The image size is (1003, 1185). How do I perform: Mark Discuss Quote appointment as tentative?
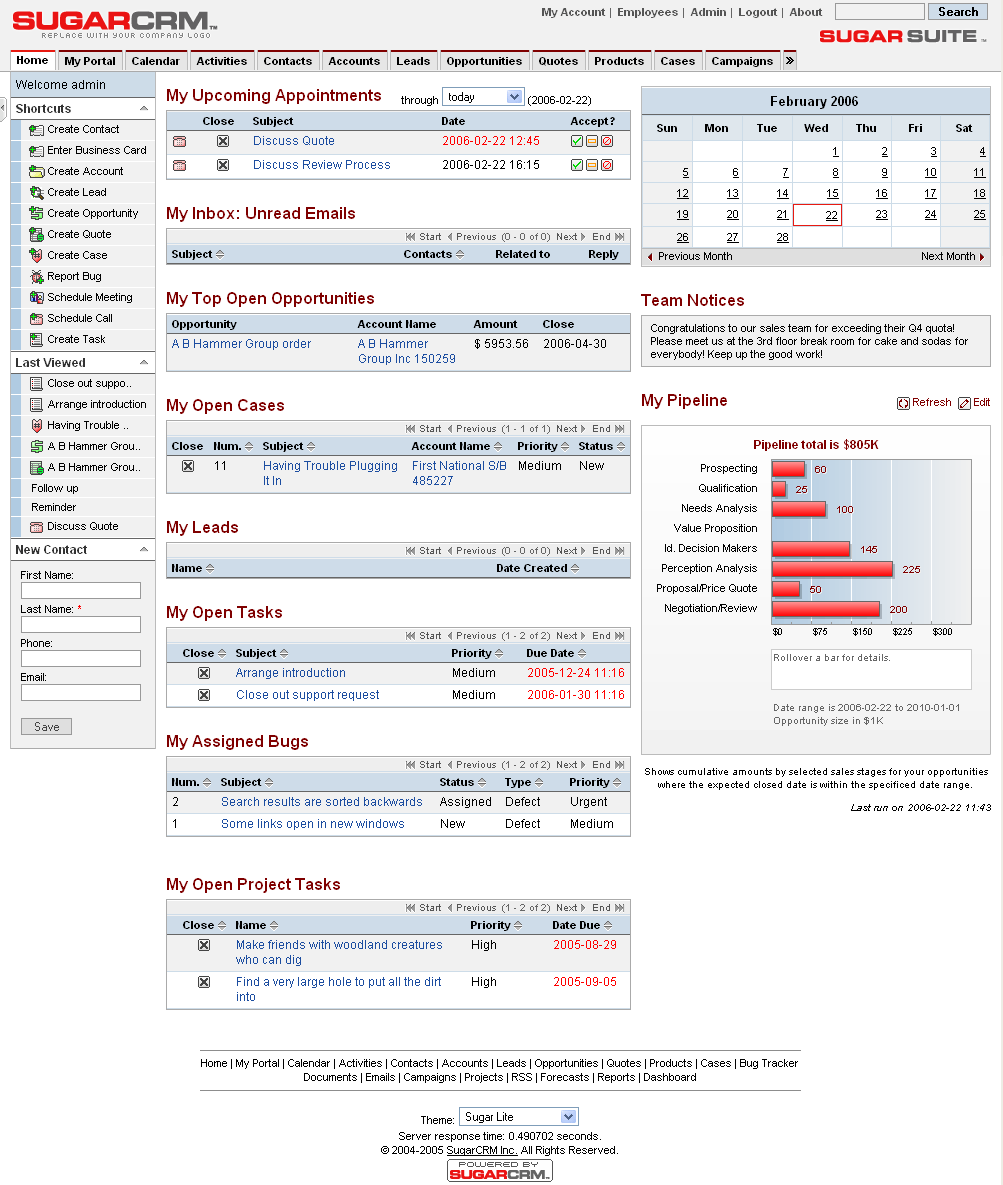592,141
